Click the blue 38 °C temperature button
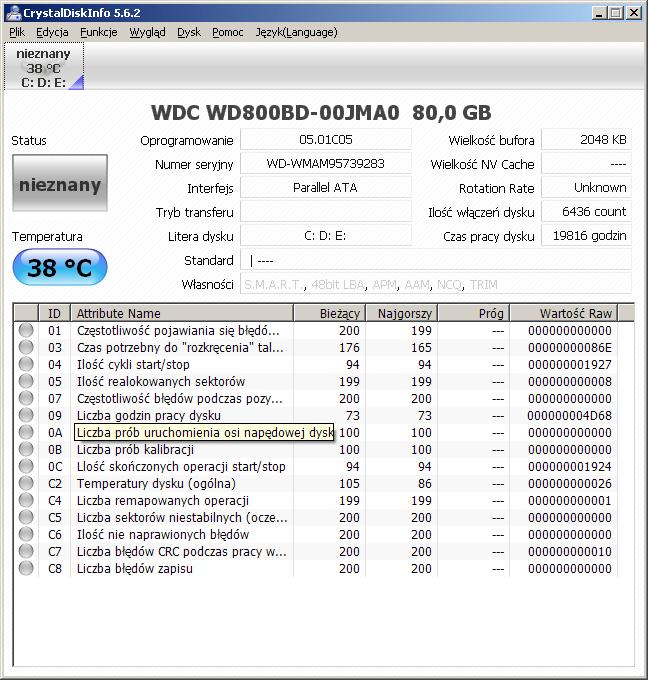 60,267
